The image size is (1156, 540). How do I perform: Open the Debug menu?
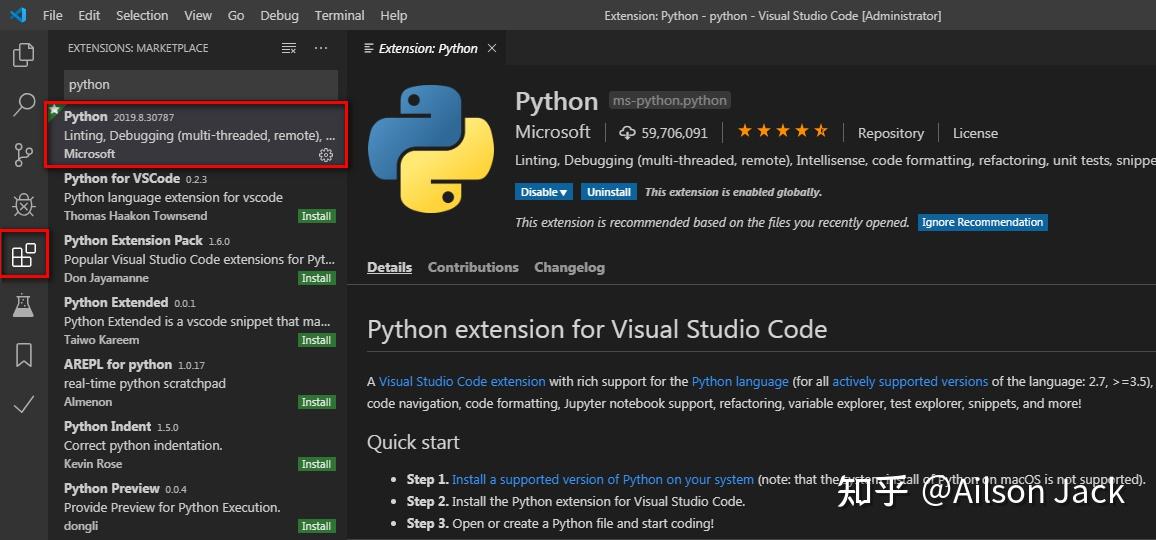pos(279,15)
